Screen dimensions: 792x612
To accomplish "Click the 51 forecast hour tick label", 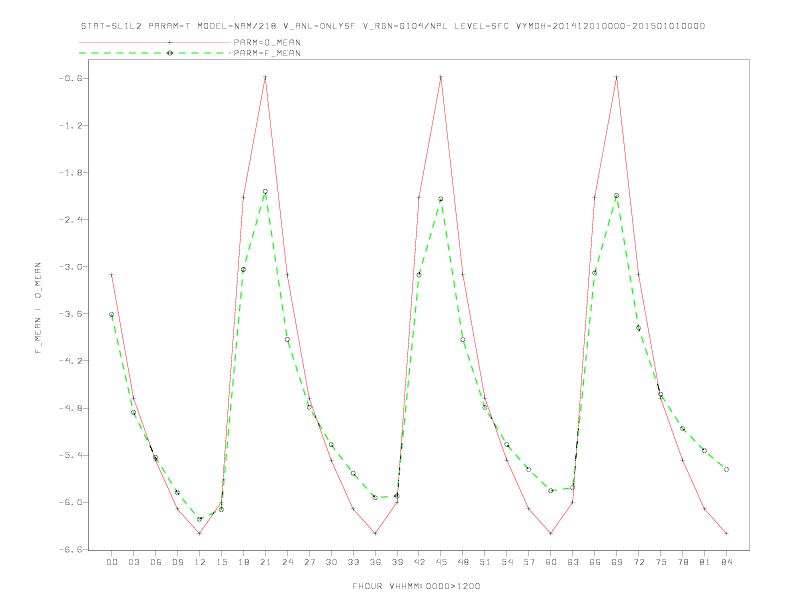I will pos(485,562).
